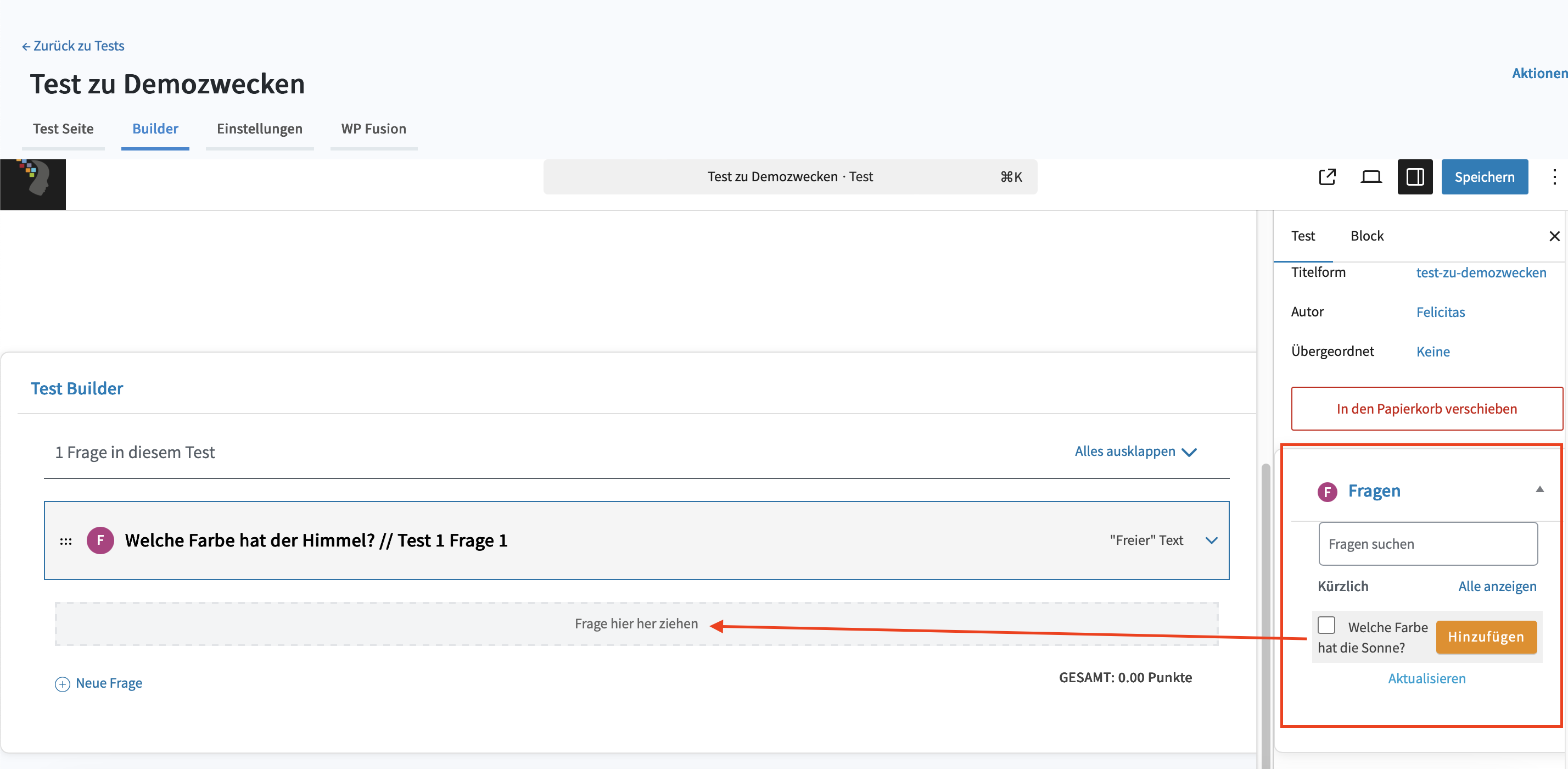The height and width of the screenshot is (769, 1568).
Task: Click the plus icon beside Neue Frage
Action: click(x=62, y=684)
